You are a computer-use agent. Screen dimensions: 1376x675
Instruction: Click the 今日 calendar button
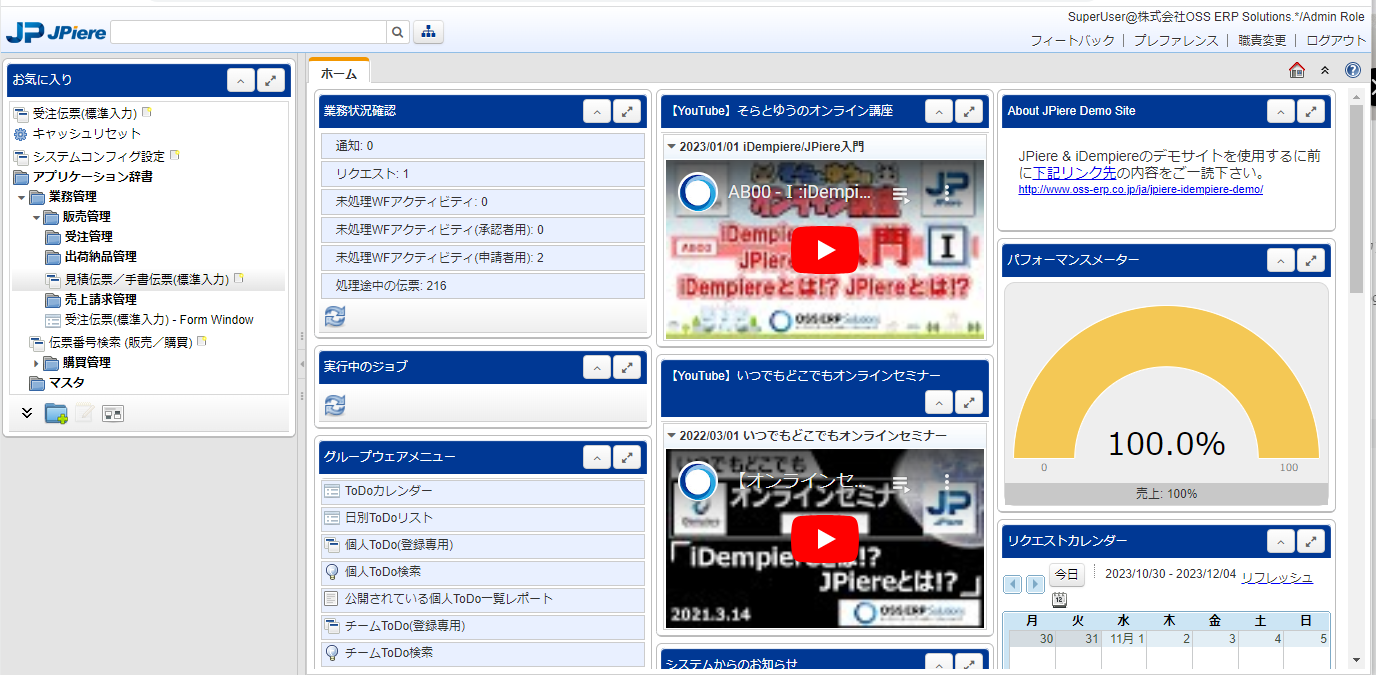coord(1066,575)
